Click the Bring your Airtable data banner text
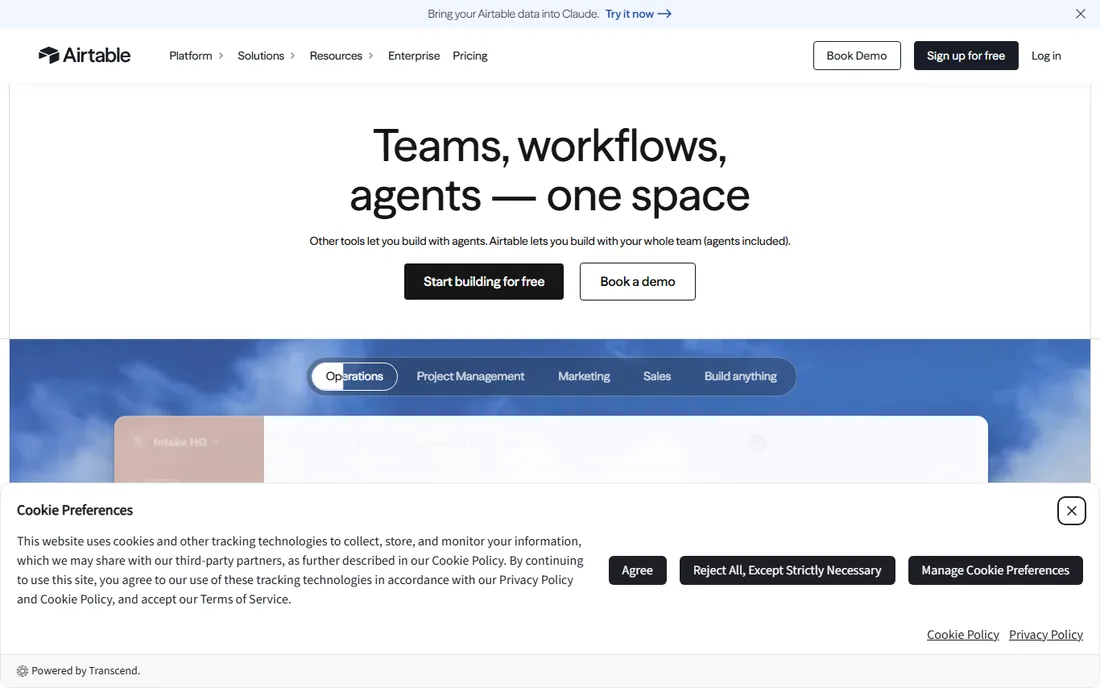Screen dimensions: 1100x688 coord(514,14)
